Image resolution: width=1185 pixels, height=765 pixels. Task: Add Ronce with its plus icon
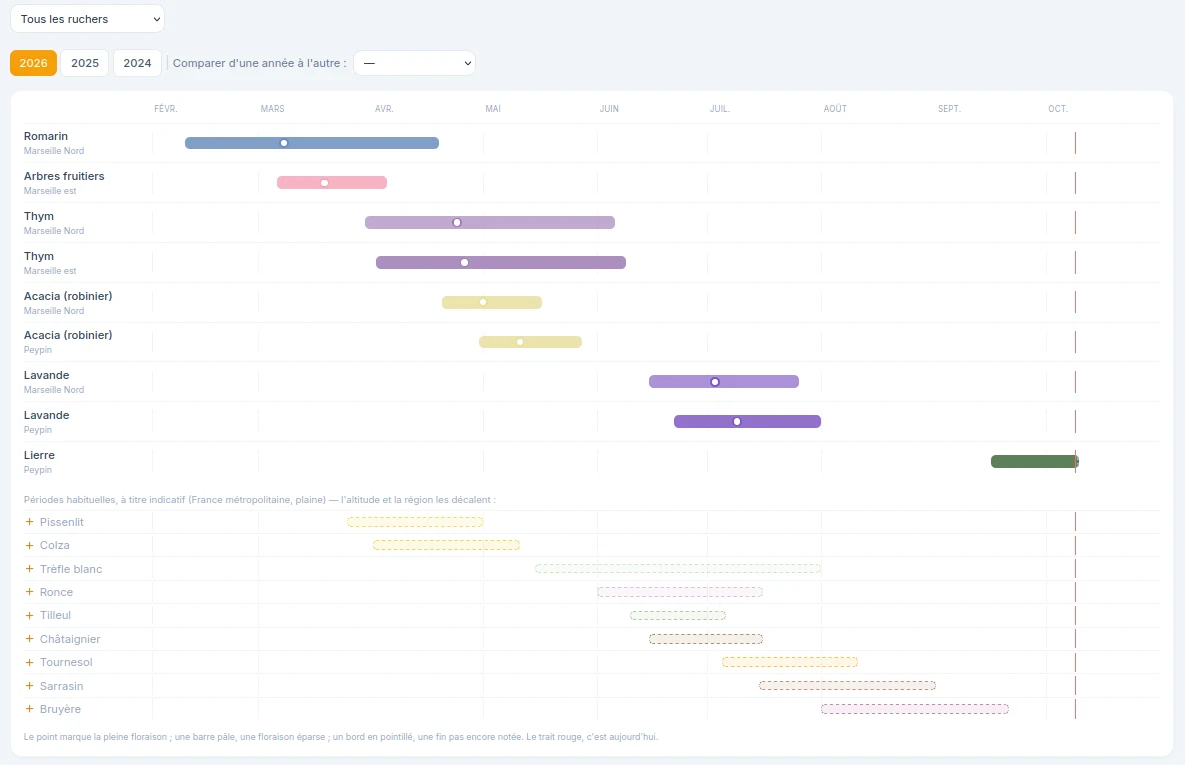29,592
